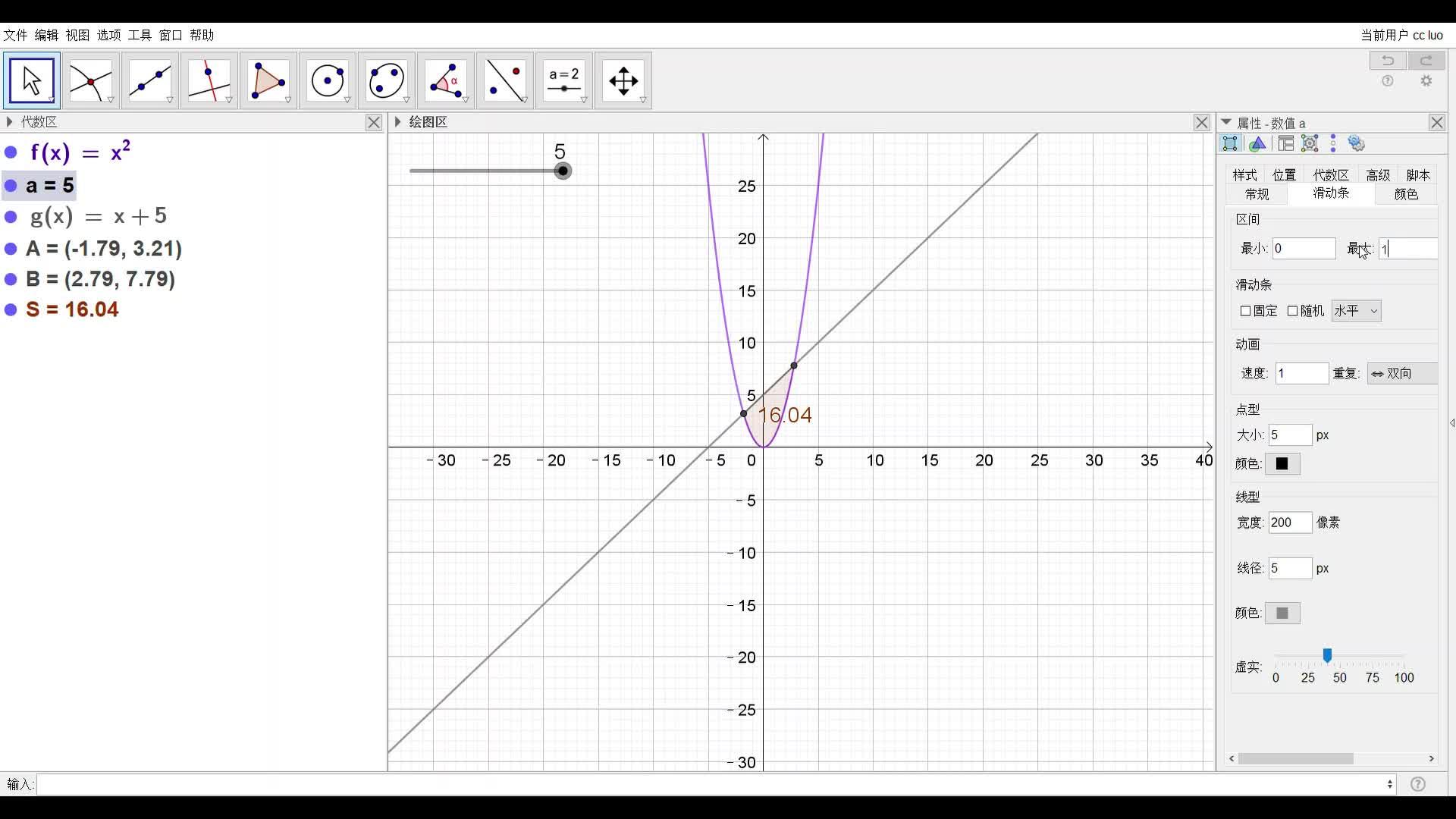Open the 窗口 menu
The height and width of the screenshot is (819, 1456).
pyautogui.click(x=171, y=35)
